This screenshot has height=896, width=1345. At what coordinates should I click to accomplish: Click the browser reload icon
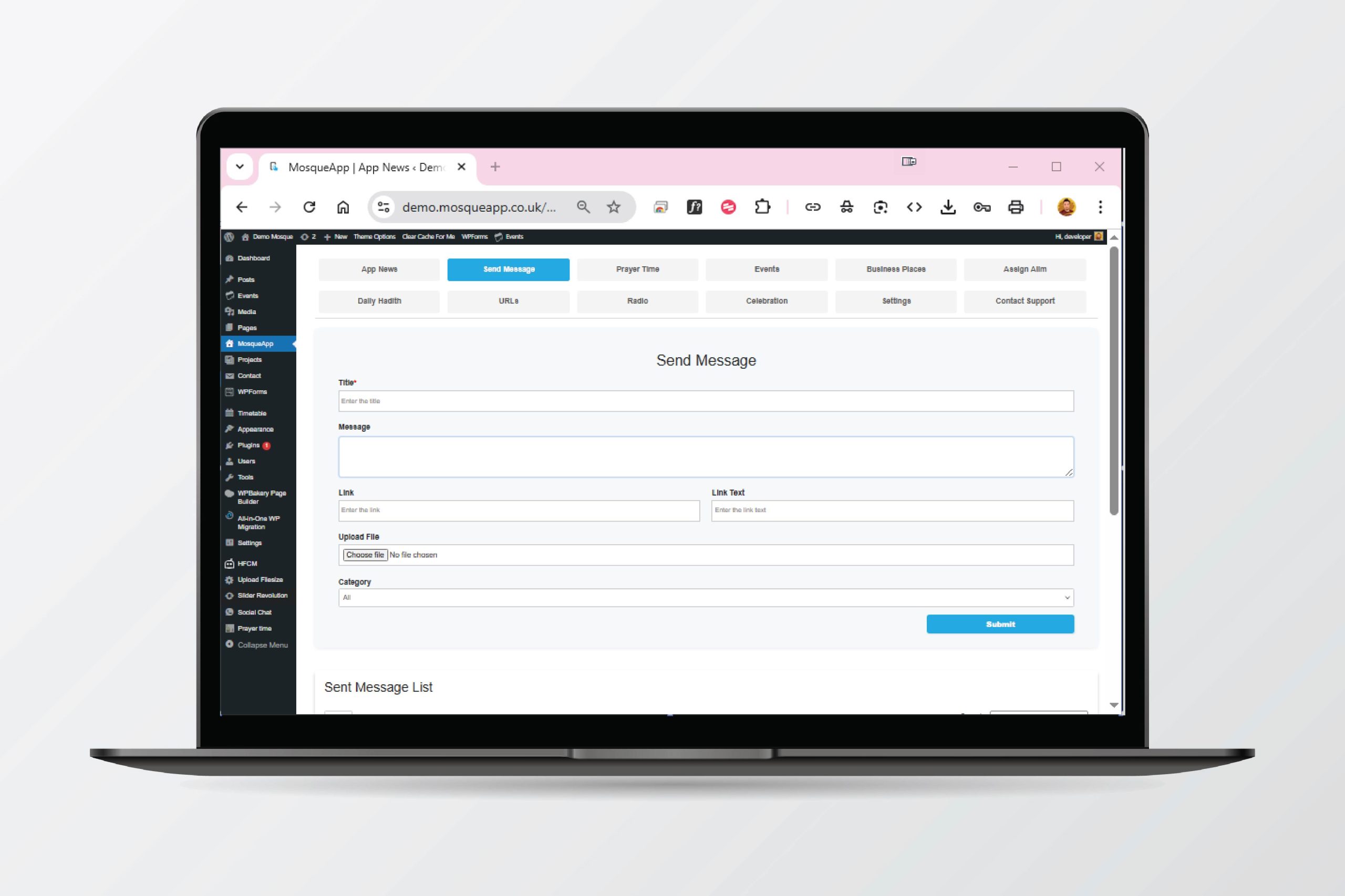pyautogui.click(x=309, y=207)
